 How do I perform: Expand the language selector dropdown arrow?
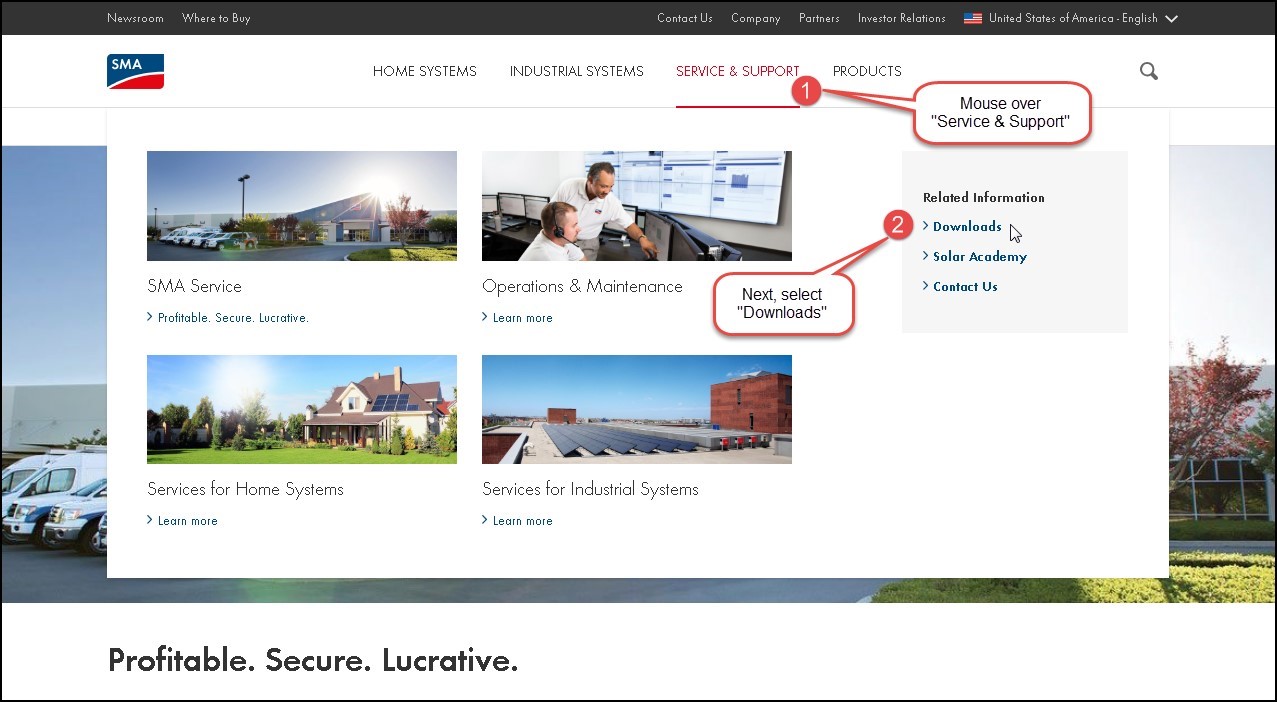click(1171, 18)
